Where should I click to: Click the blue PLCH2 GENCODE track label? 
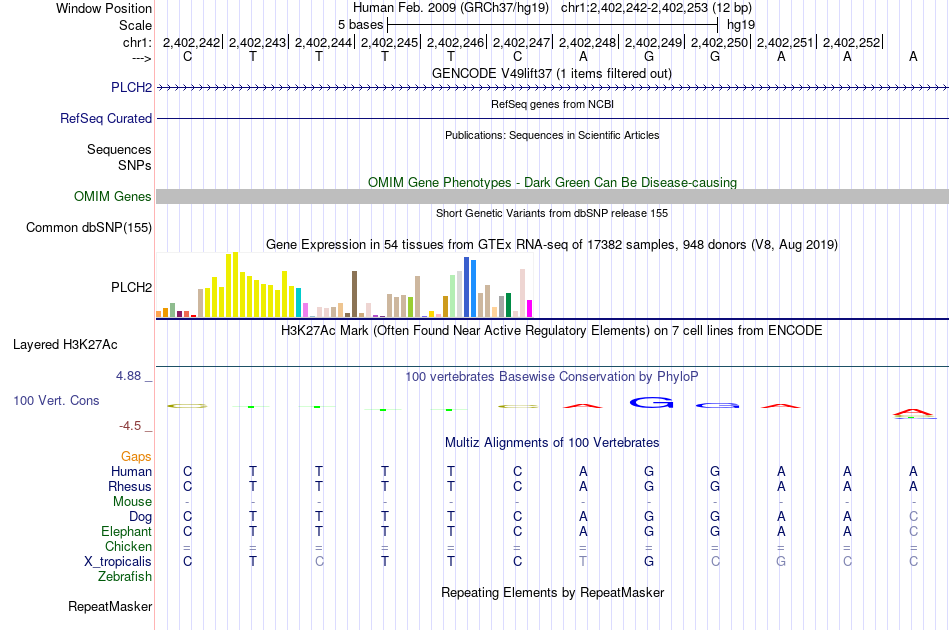[x=131, y=87]
